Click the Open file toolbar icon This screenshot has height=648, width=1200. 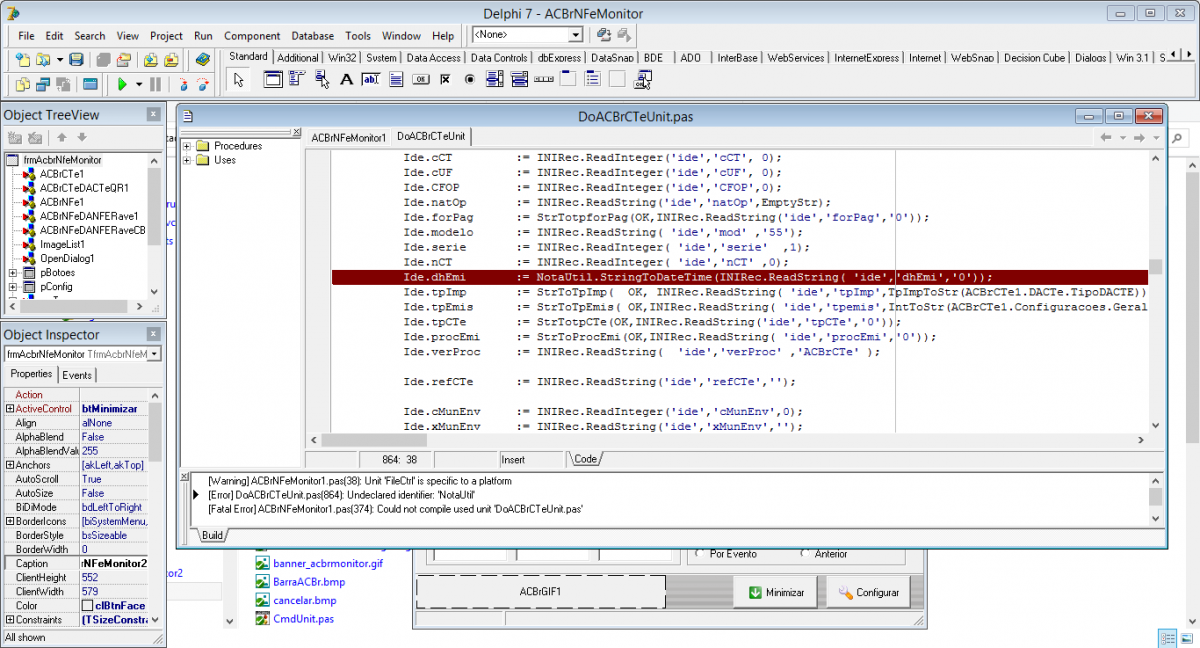coord(43,59)
